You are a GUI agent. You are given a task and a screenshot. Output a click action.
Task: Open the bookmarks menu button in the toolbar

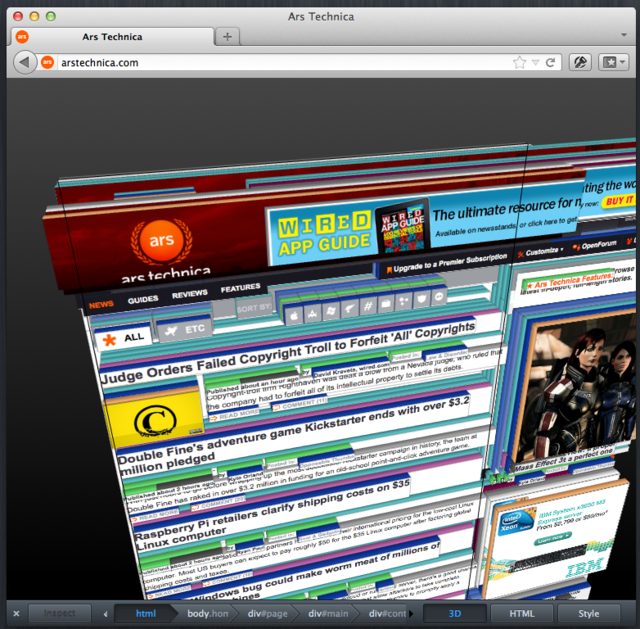(613, 62)
